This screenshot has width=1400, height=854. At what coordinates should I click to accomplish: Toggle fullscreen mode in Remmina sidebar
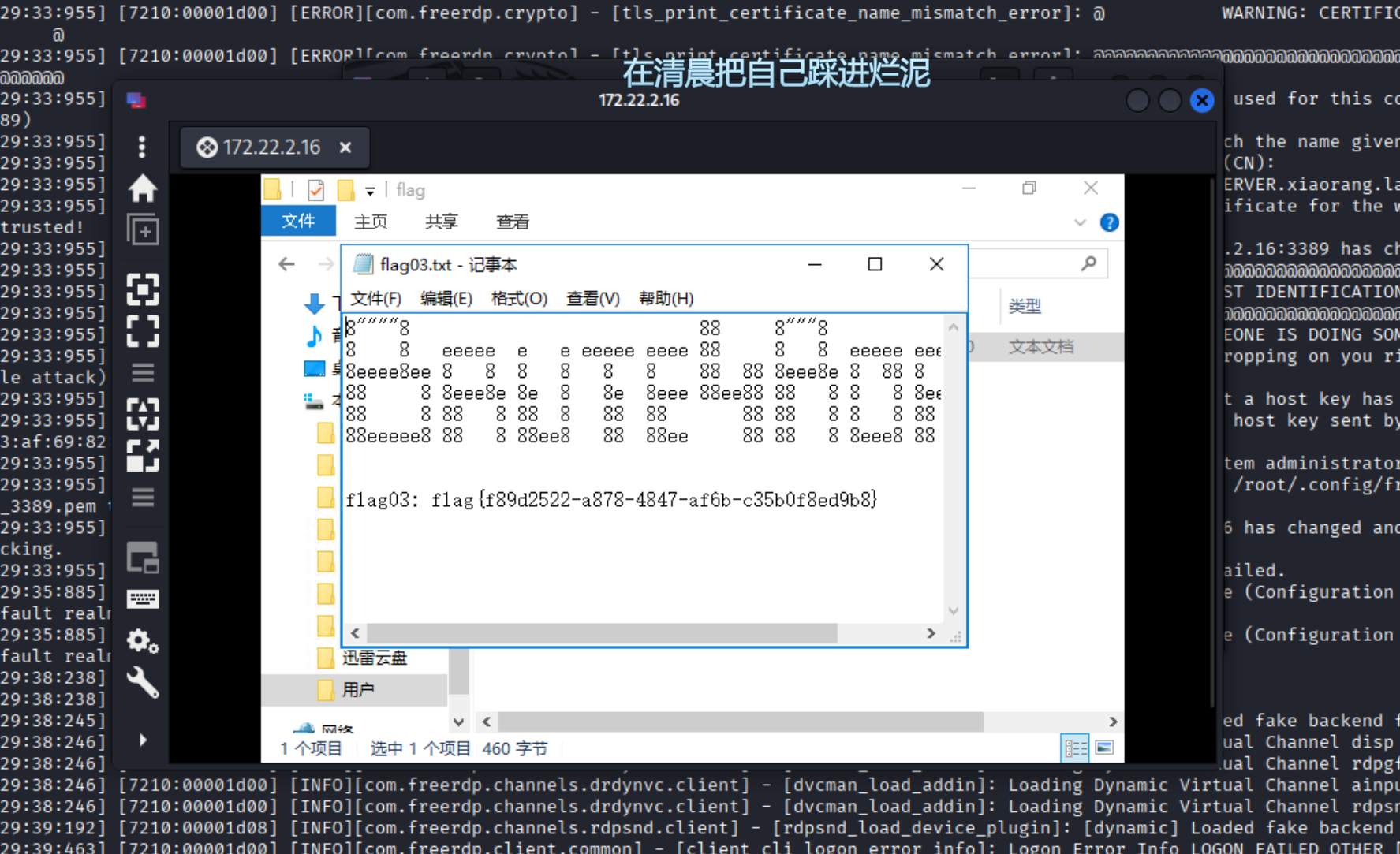(x=143, y=331)
